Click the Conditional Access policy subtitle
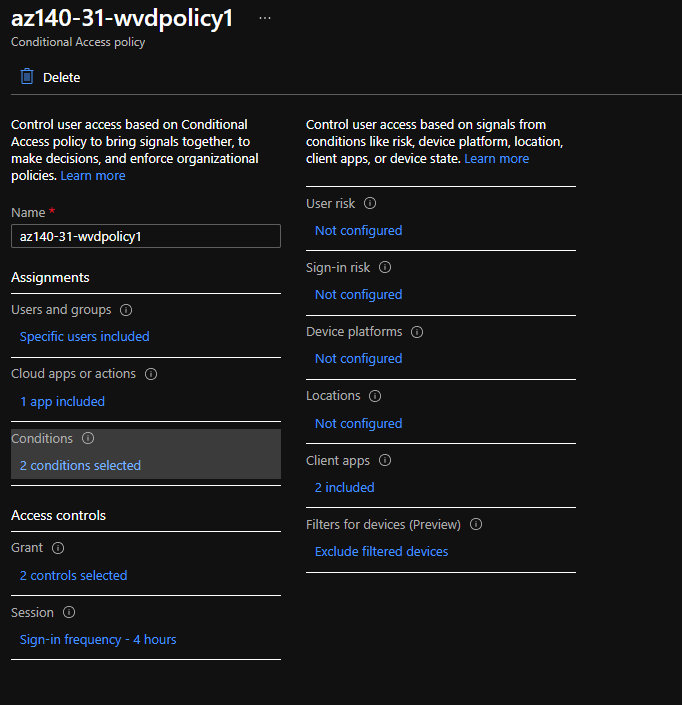The height and width of the screenshot is (705, 682). [78, 42]
